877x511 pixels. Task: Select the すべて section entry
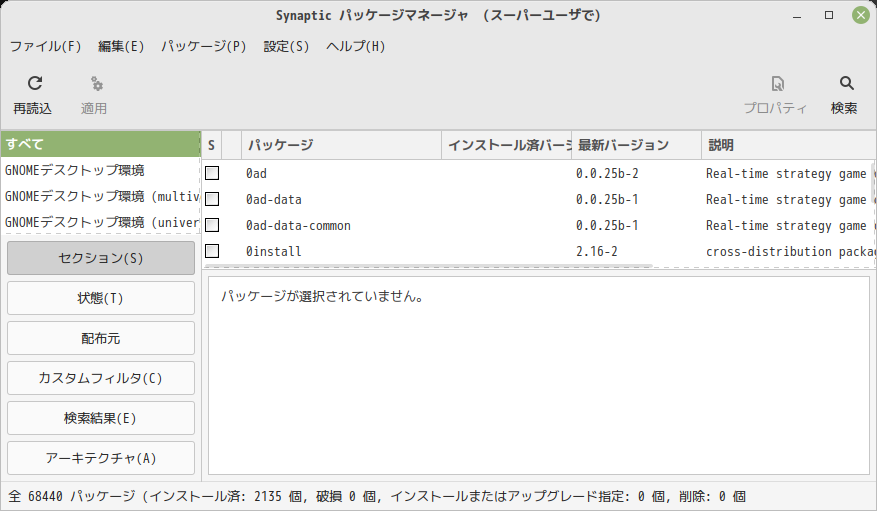point(101,144)
